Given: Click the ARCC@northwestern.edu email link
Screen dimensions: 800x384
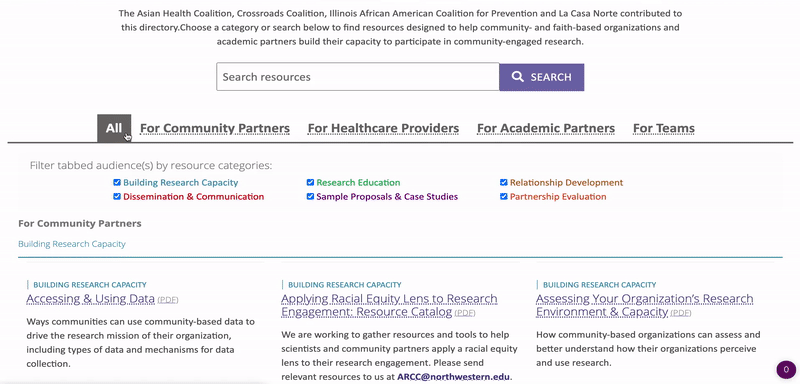Looking at the screenshot, I should [x=453, y=377].
